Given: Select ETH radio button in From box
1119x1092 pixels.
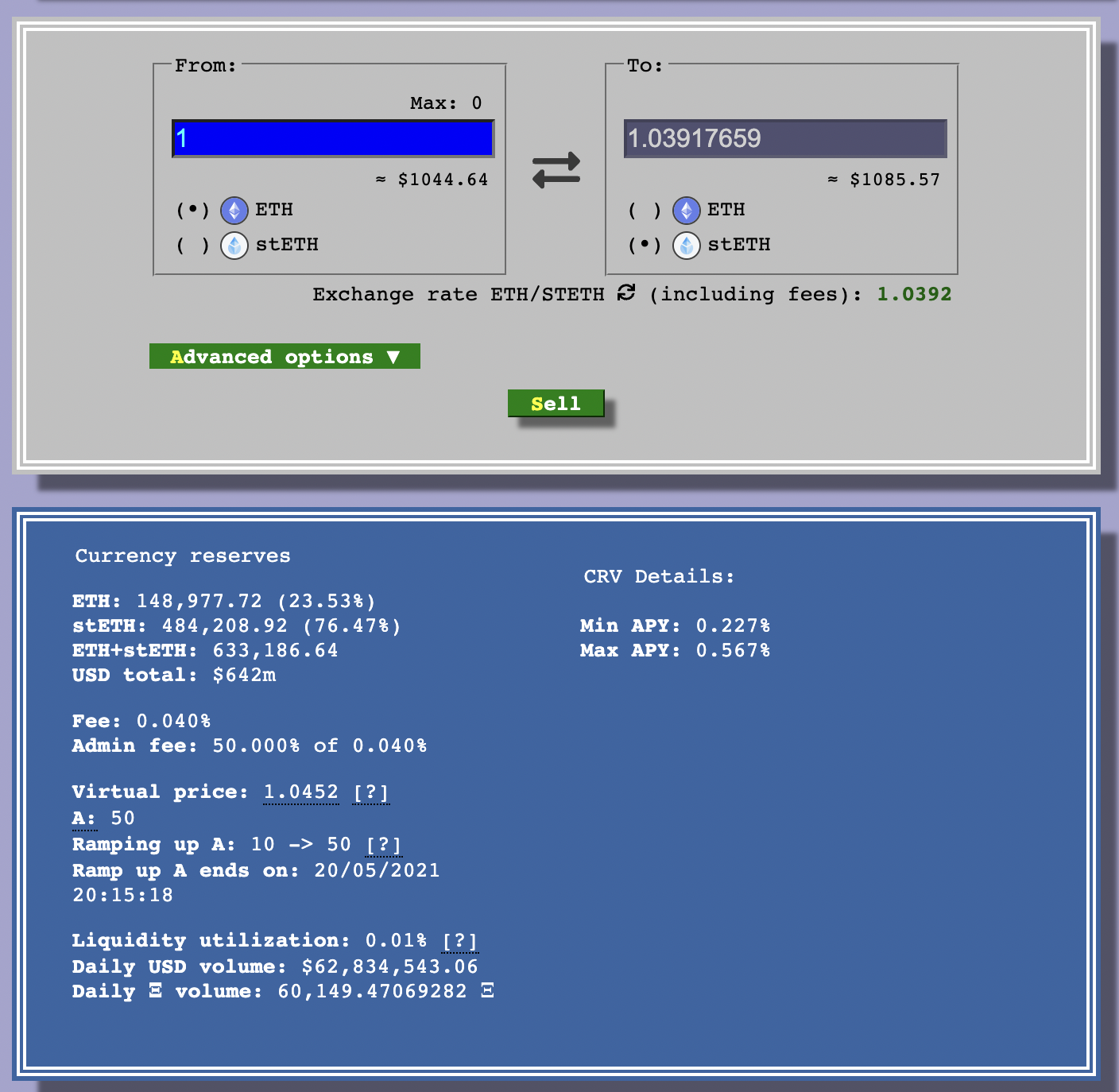Looking at the screenshot, I should coord(192,211).
